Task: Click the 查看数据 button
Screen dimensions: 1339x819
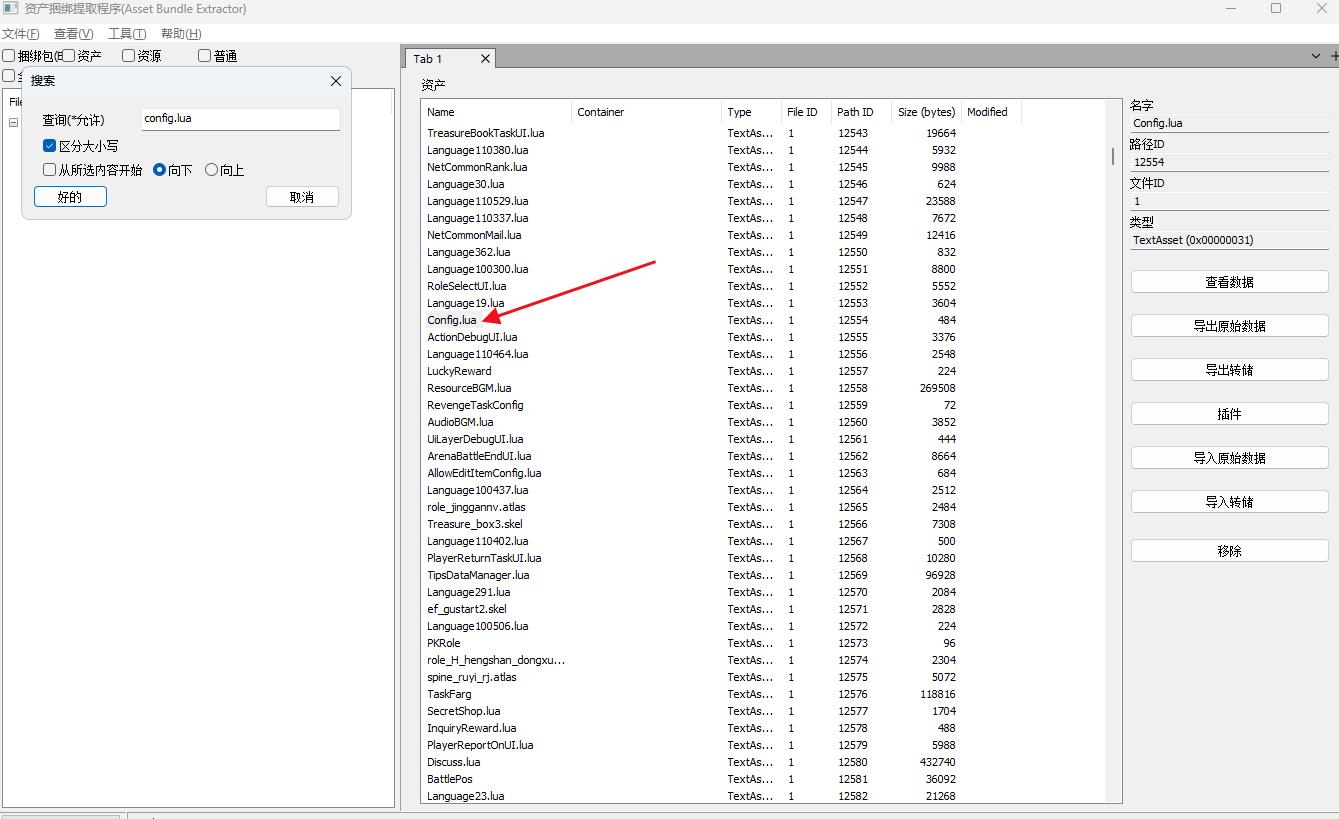Action: pos(1229,282)
